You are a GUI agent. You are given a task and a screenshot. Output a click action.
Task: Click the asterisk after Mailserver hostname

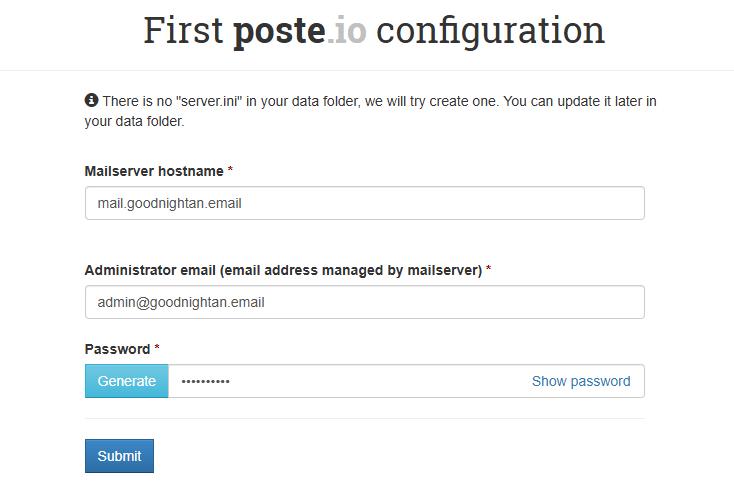230,171
